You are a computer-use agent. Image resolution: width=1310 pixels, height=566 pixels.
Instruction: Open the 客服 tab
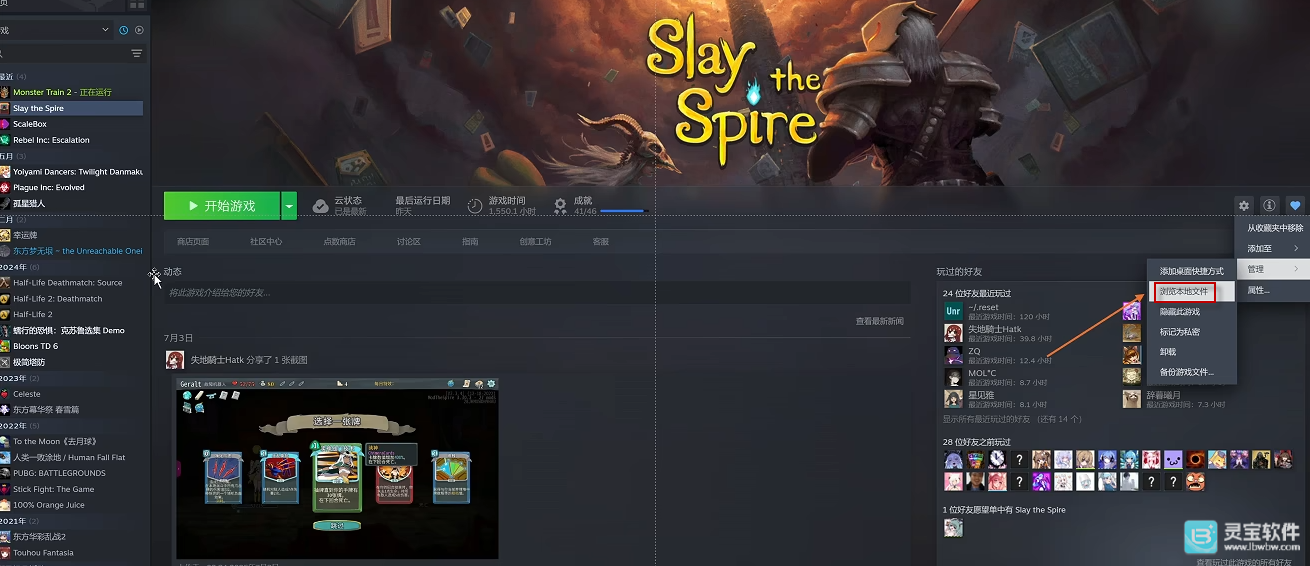601,241
